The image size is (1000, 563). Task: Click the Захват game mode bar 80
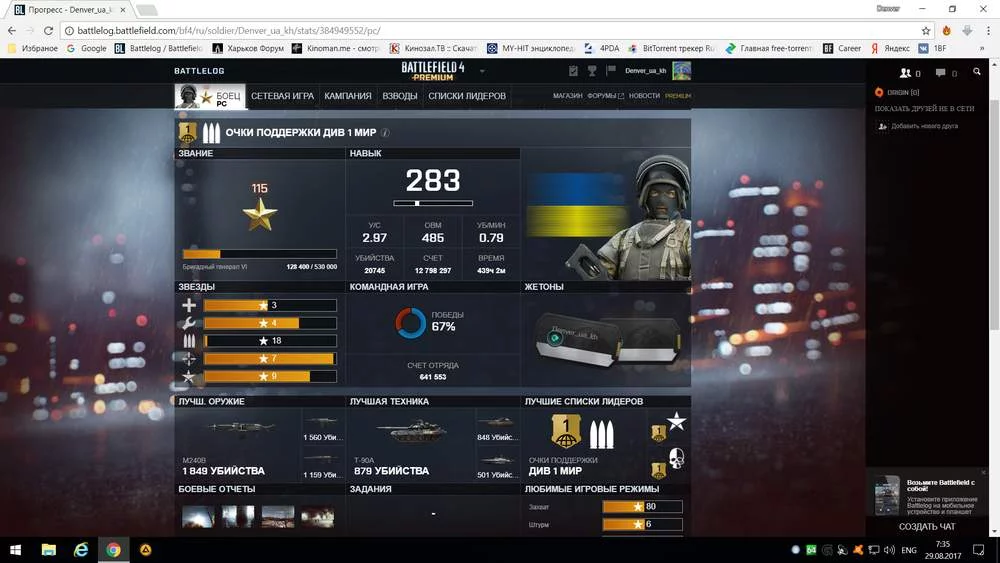click(x=642, y=507)
